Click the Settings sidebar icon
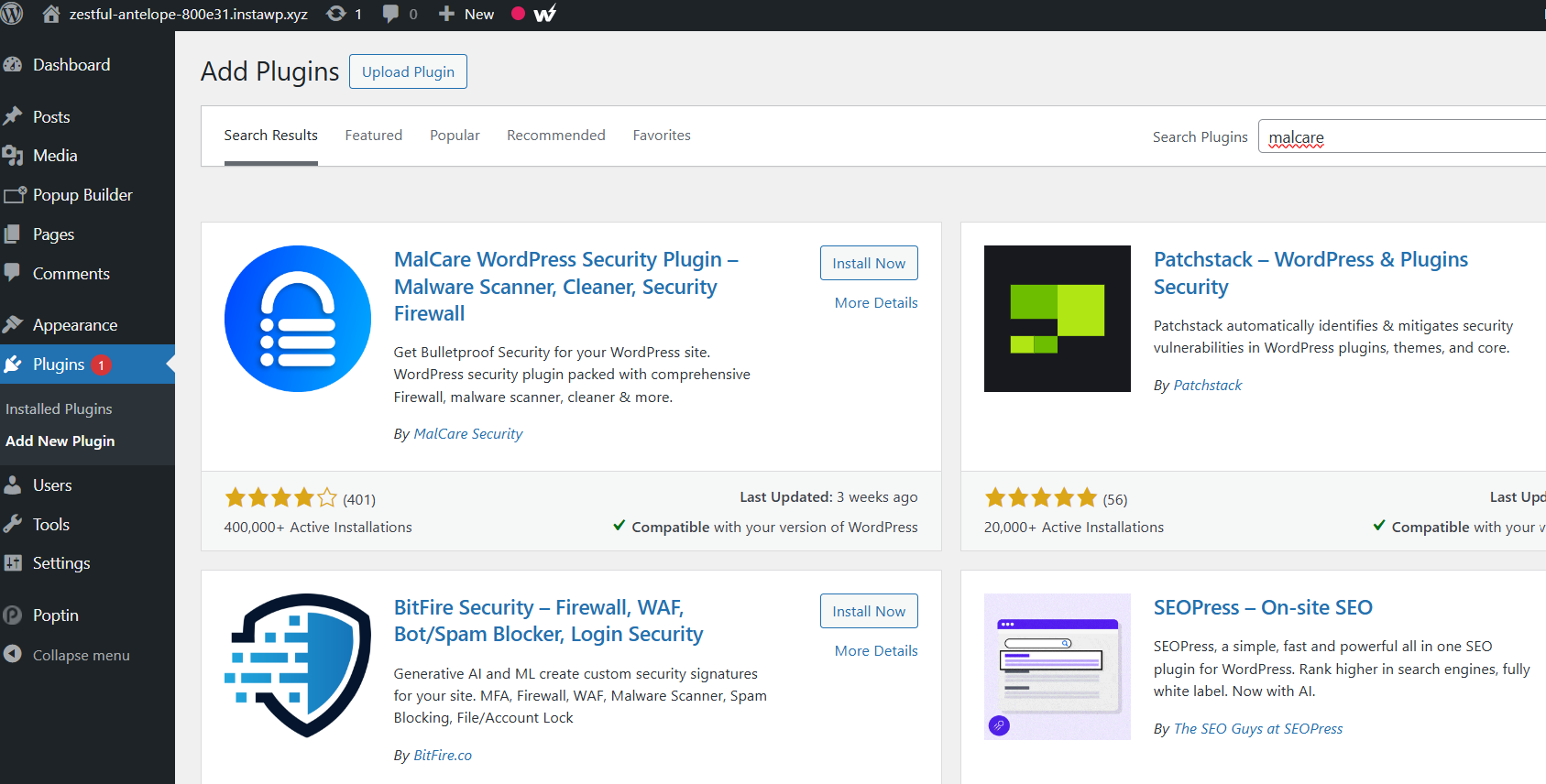1546x784 pixels. click(x=13, y=563)
